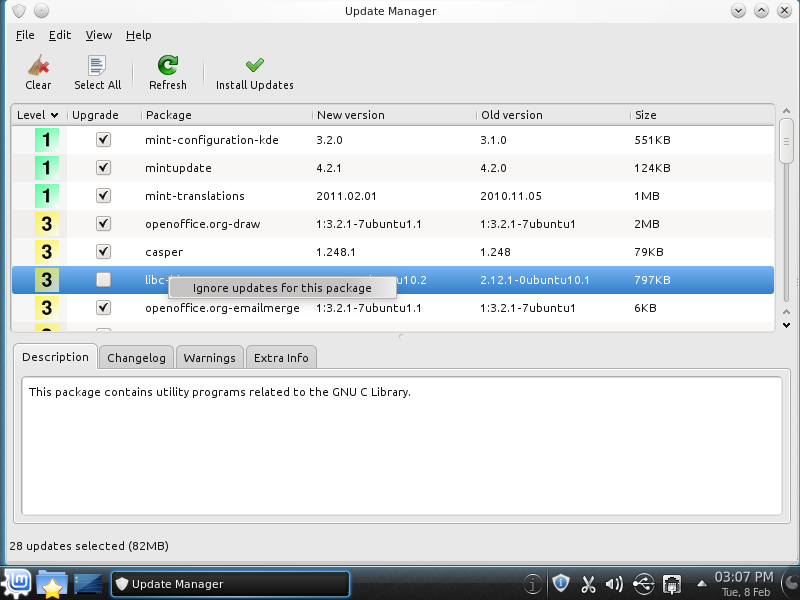Click the Update Manager taskbar button
This screenshot has width=800, height=600.
click(230, 584)
